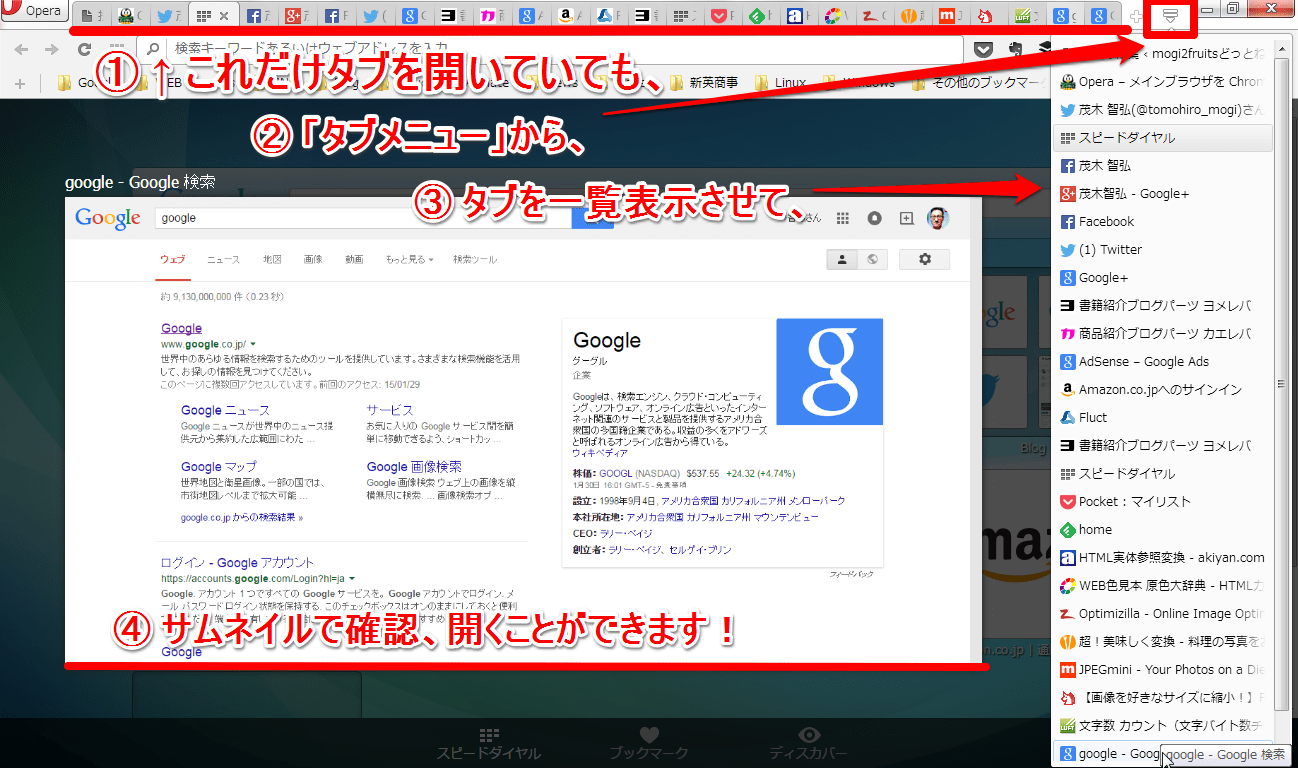The width and height of the screenshot is (1298, 768).
Task: Select 'Facebook' entry in tab list
Action: pos(1163,222)
